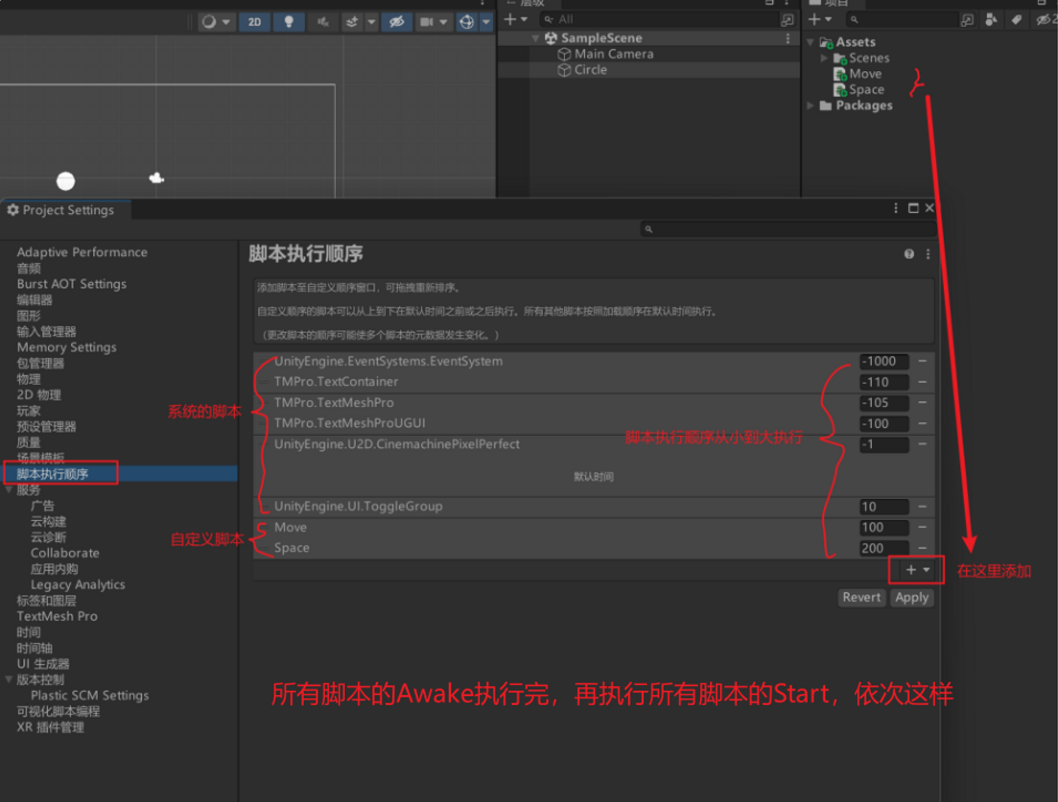The width and height of the screenshot is (1058, 802).
Task: Click the draw mode shading sphere icon
Action: point(209,22)
